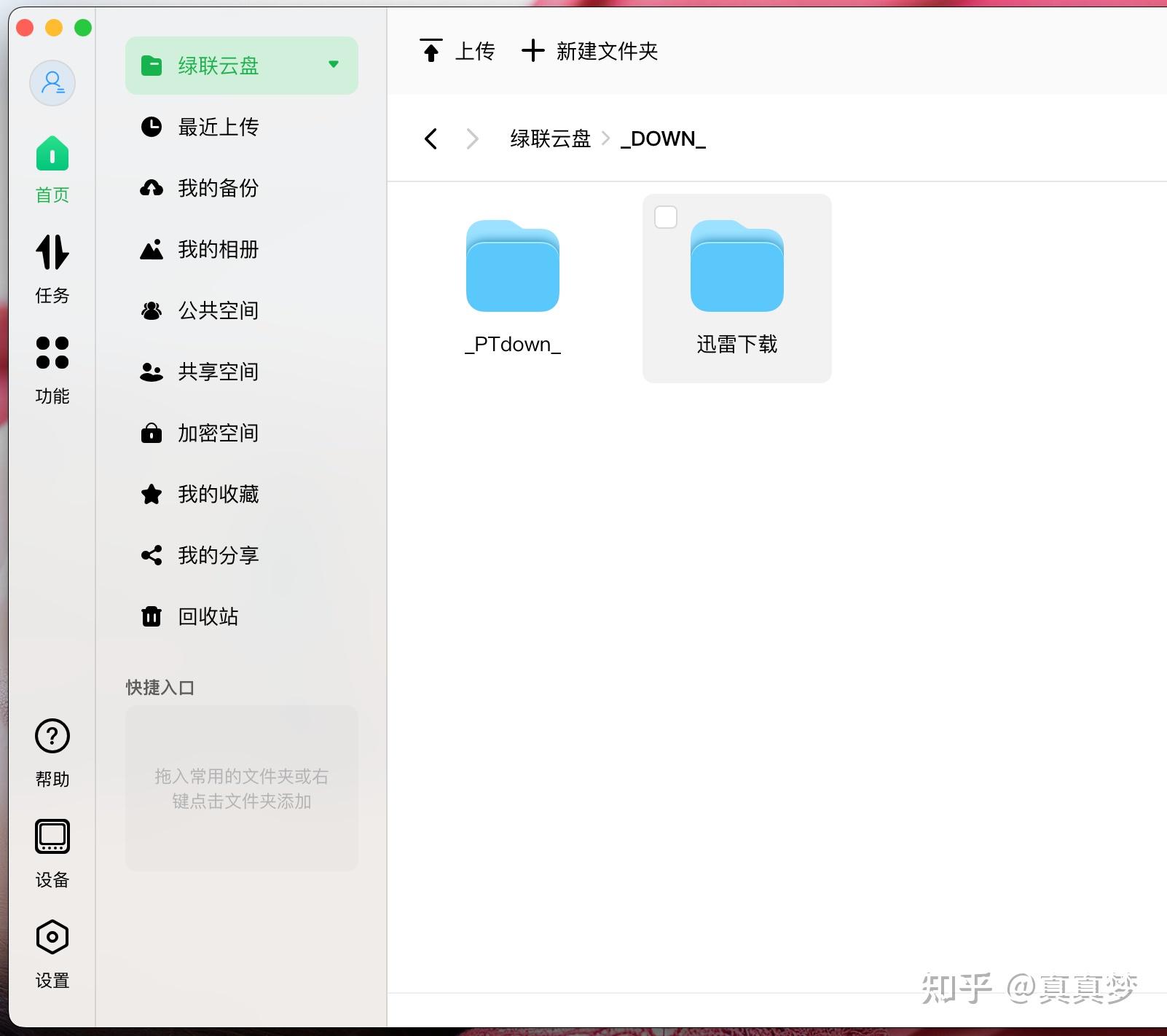Tick the checkbox on 迅雷下载 folder
Image resolution: width=1167 pixels, height=1036 pixels.
pyautogui.click(x=666, y=217)
